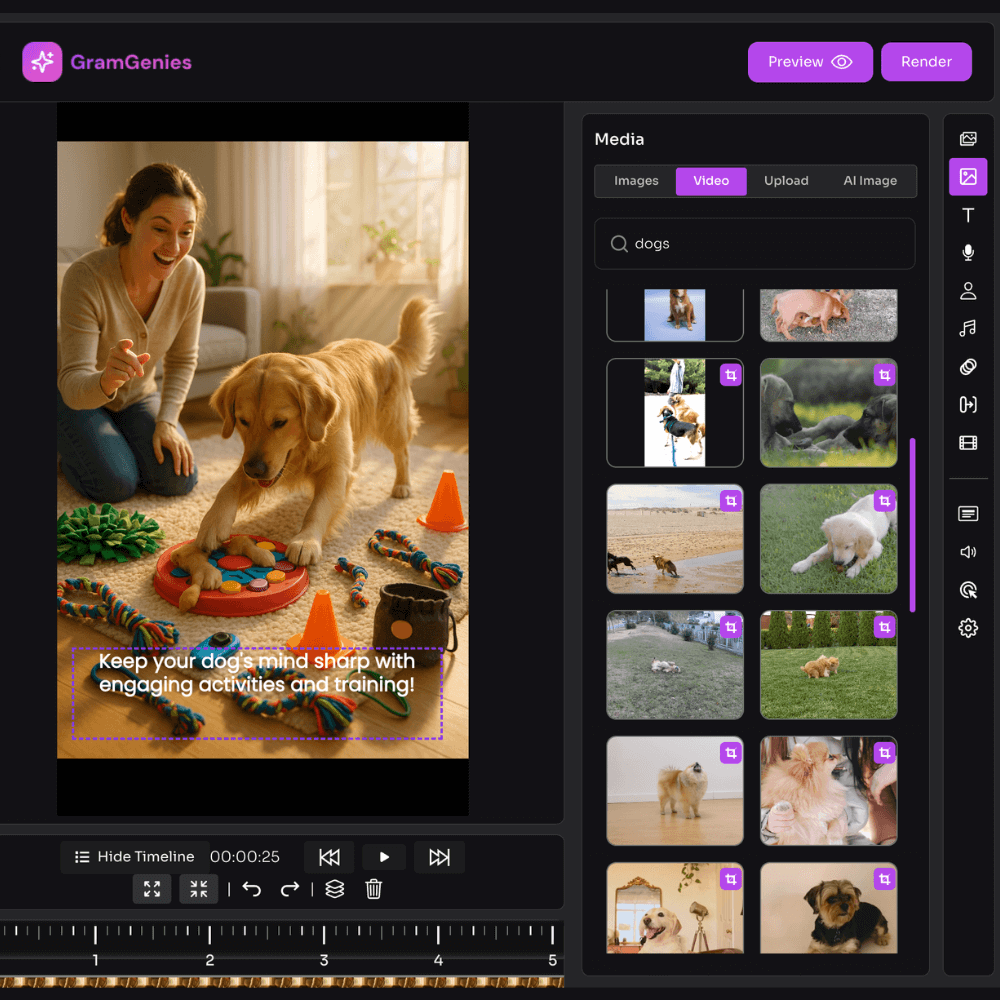Switch to the Images tab
The image size is (1000, 1000).
636,181
